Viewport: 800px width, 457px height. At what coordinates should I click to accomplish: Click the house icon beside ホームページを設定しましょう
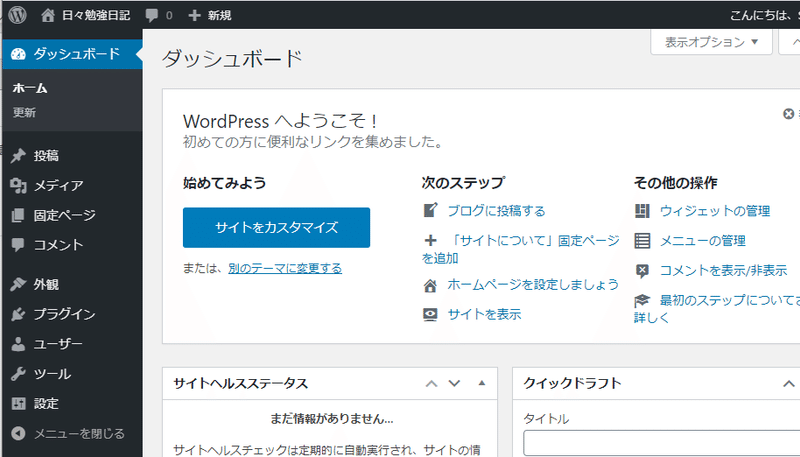(x=430, y=286)
